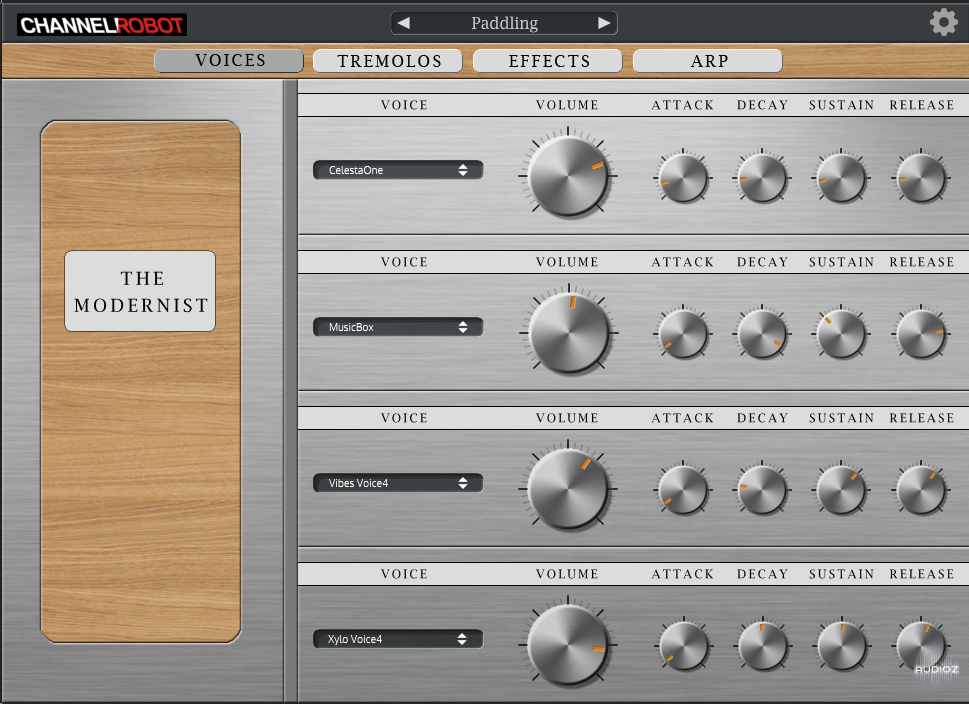969x704 pixels.
Task: Click the Paddling preset name
Action: tap(503, 23)
